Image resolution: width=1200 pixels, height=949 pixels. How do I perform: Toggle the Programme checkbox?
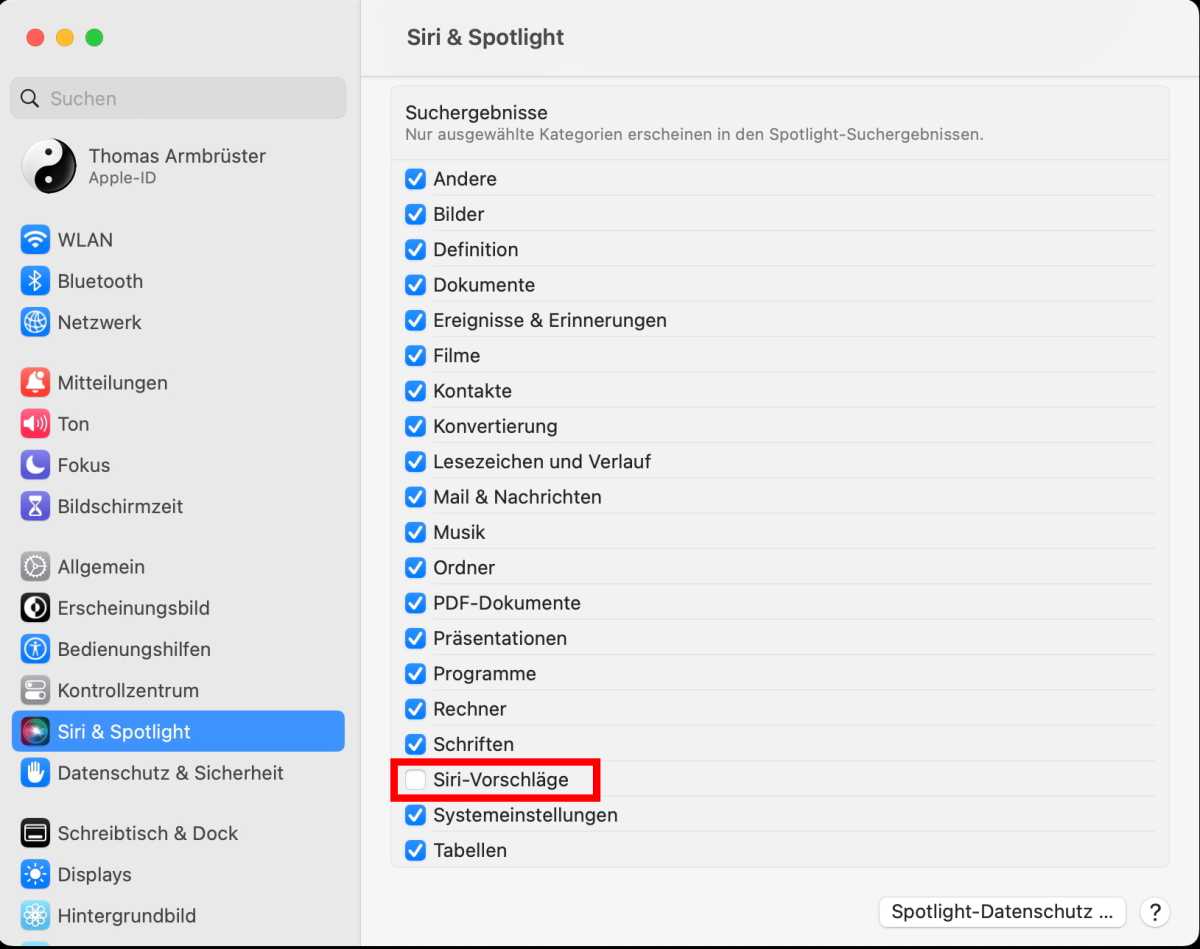pos(415,673)
